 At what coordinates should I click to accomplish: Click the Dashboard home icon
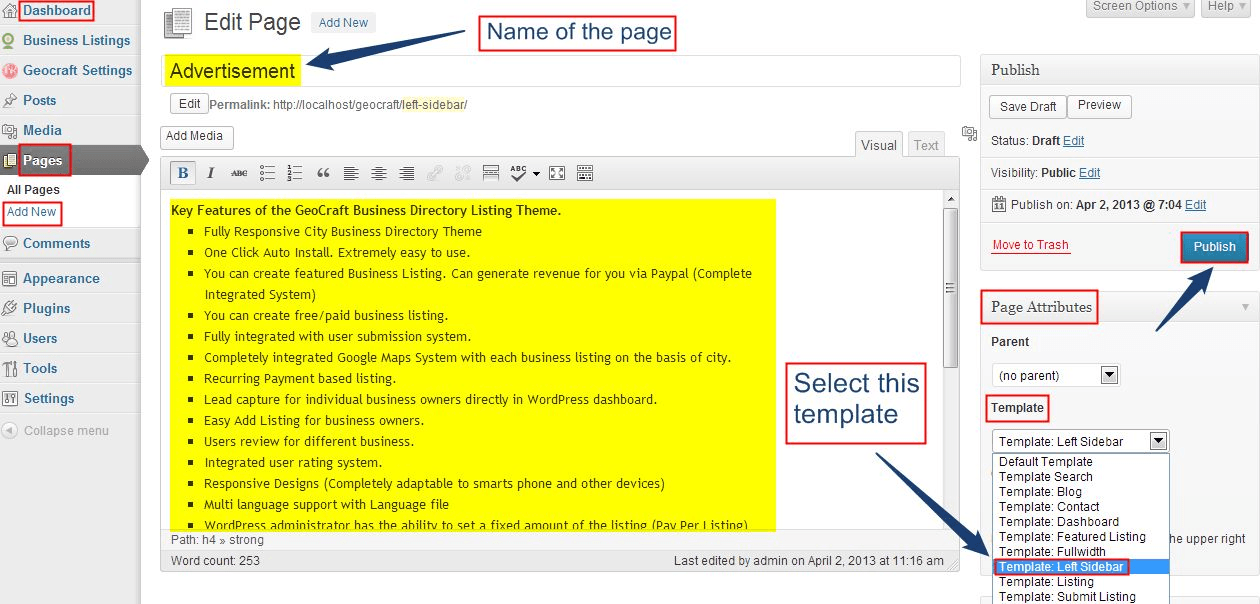pos(9,11)
